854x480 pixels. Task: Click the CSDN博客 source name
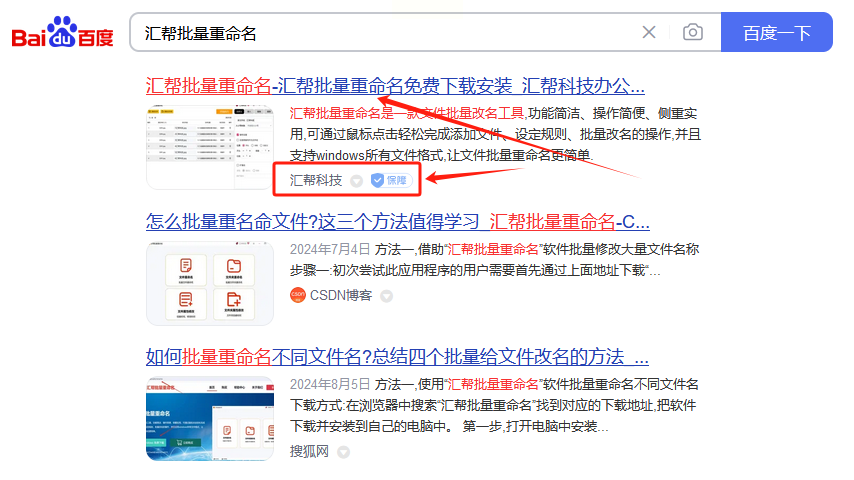(341, 295)
